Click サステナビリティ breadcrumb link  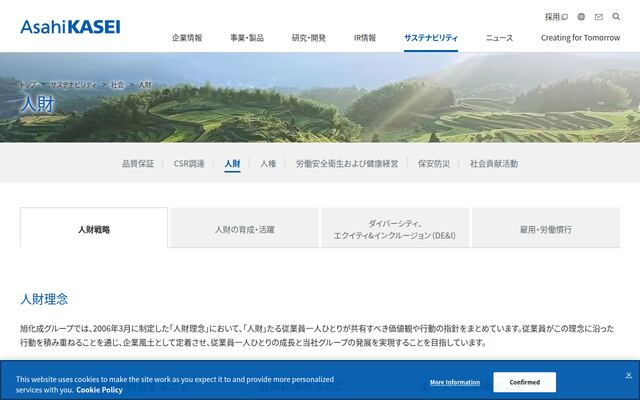pos(73,85)
